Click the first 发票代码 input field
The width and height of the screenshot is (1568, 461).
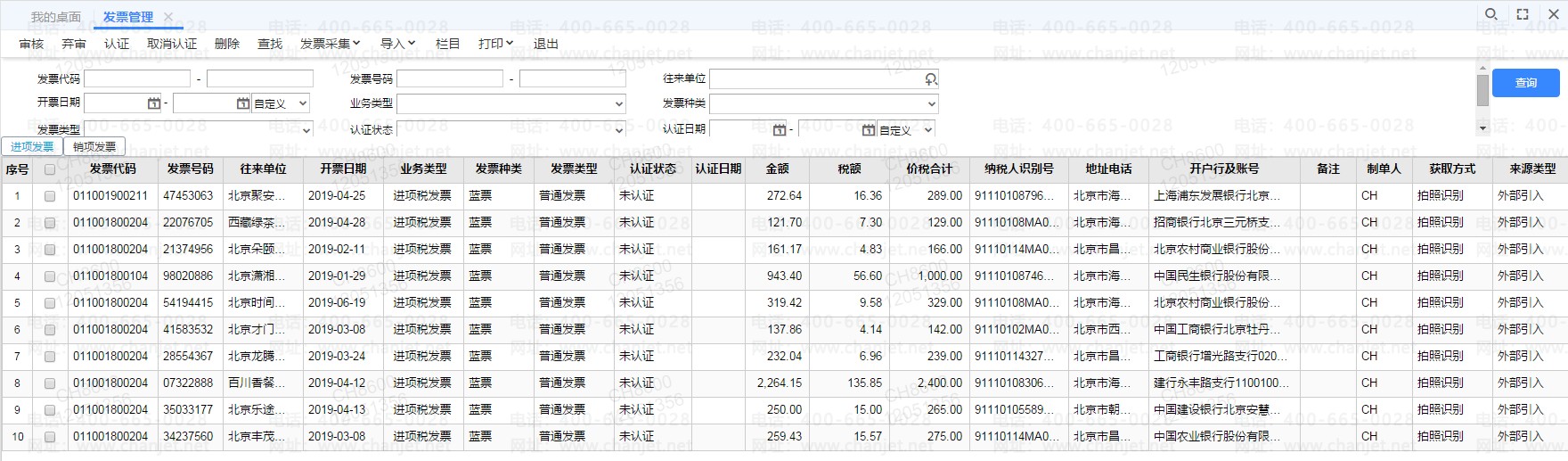point(137,79)
